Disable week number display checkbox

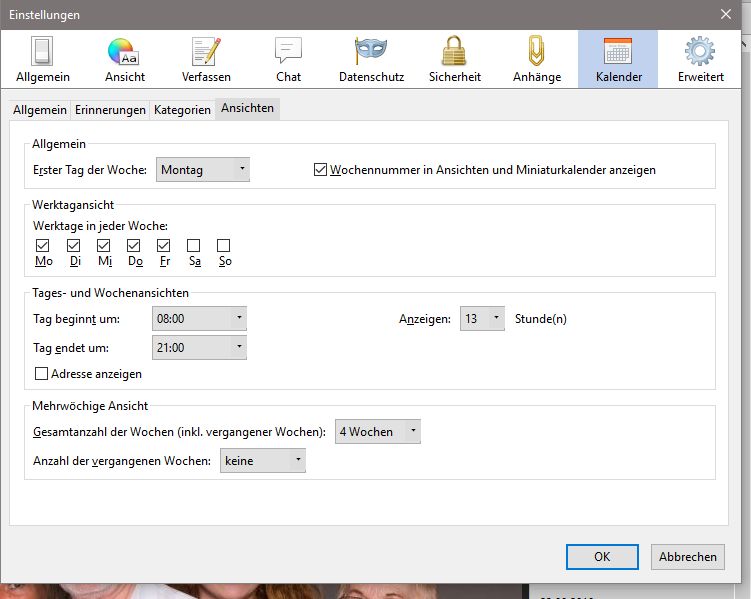(321, 170)
